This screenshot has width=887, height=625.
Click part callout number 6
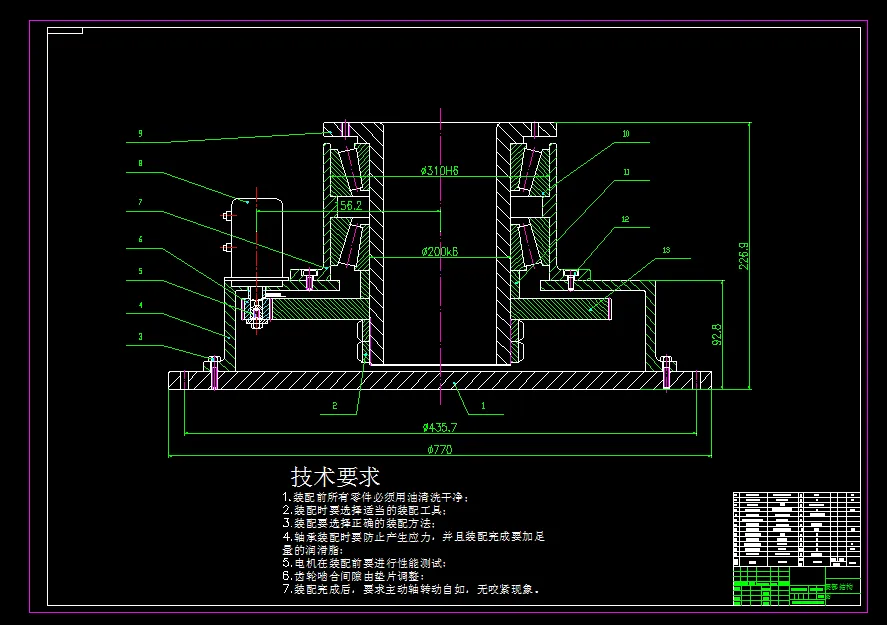(x=140, y=239)
